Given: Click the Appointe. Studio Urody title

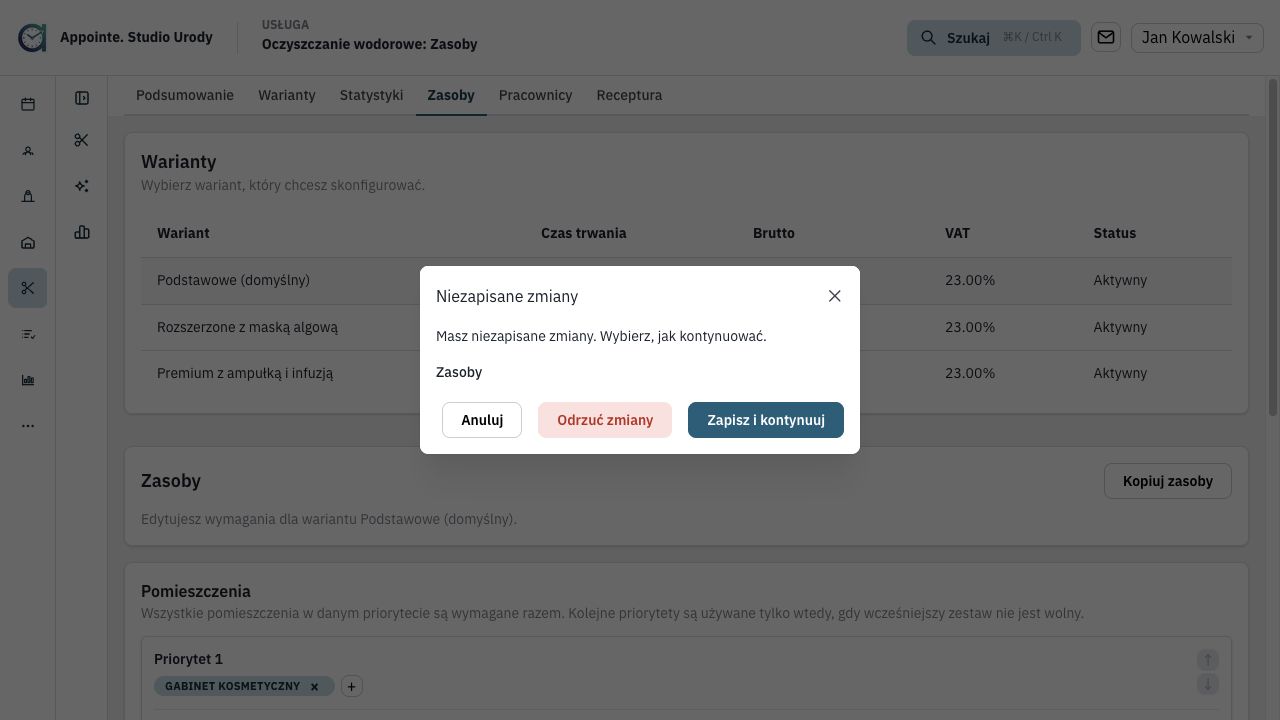Looking at the screenshot, I should [x=136, y=37].
